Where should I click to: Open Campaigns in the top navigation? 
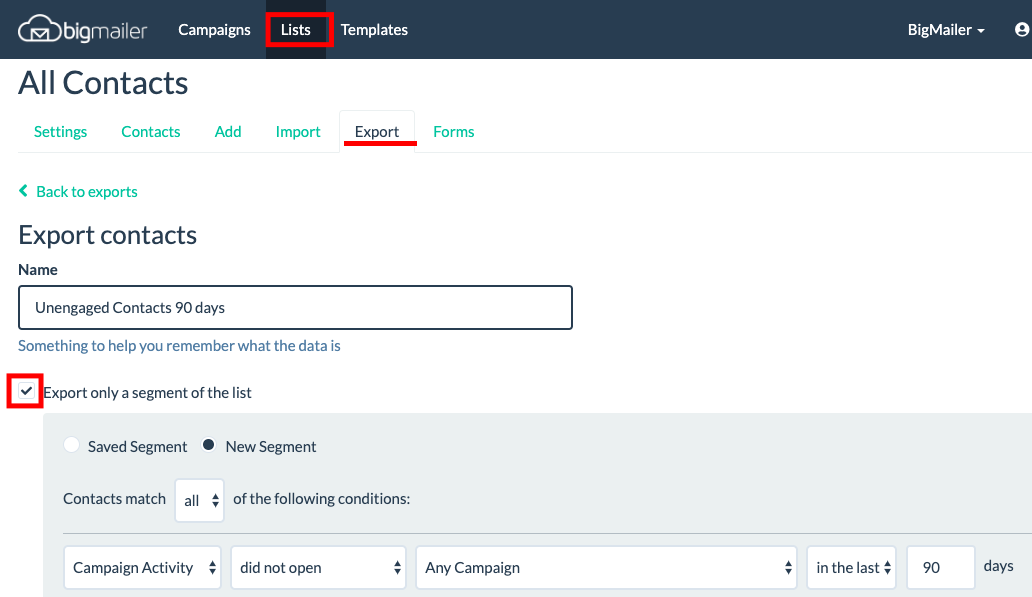click(214, 30)
